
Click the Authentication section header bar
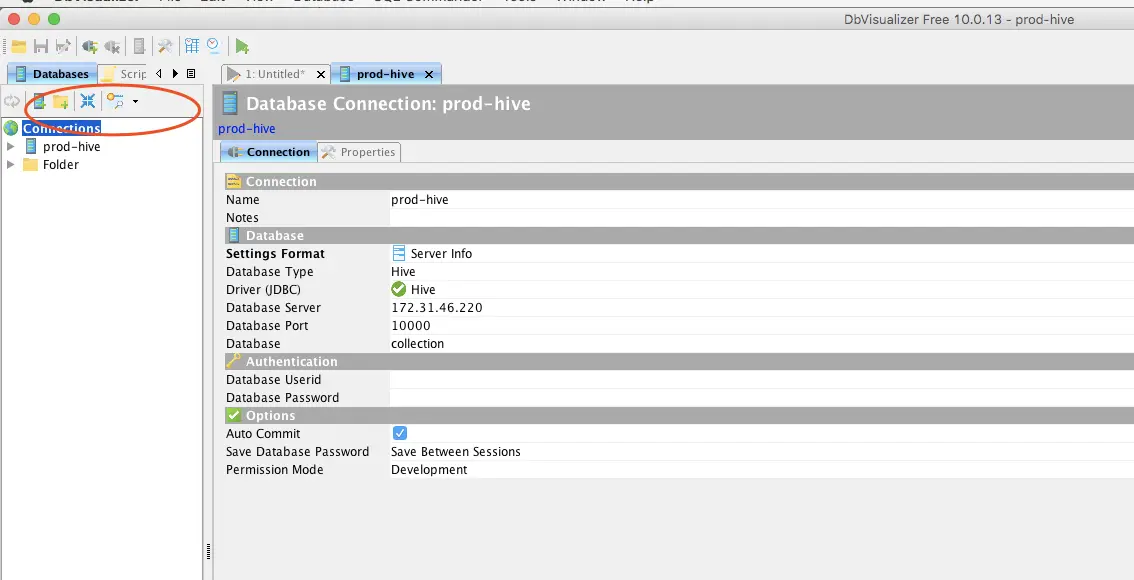(x=679, y=362)
